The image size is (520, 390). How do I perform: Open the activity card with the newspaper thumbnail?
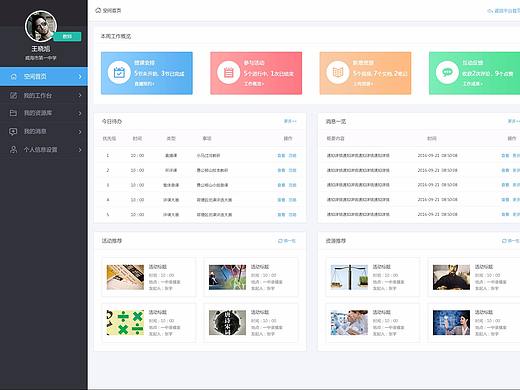[149, 277]
